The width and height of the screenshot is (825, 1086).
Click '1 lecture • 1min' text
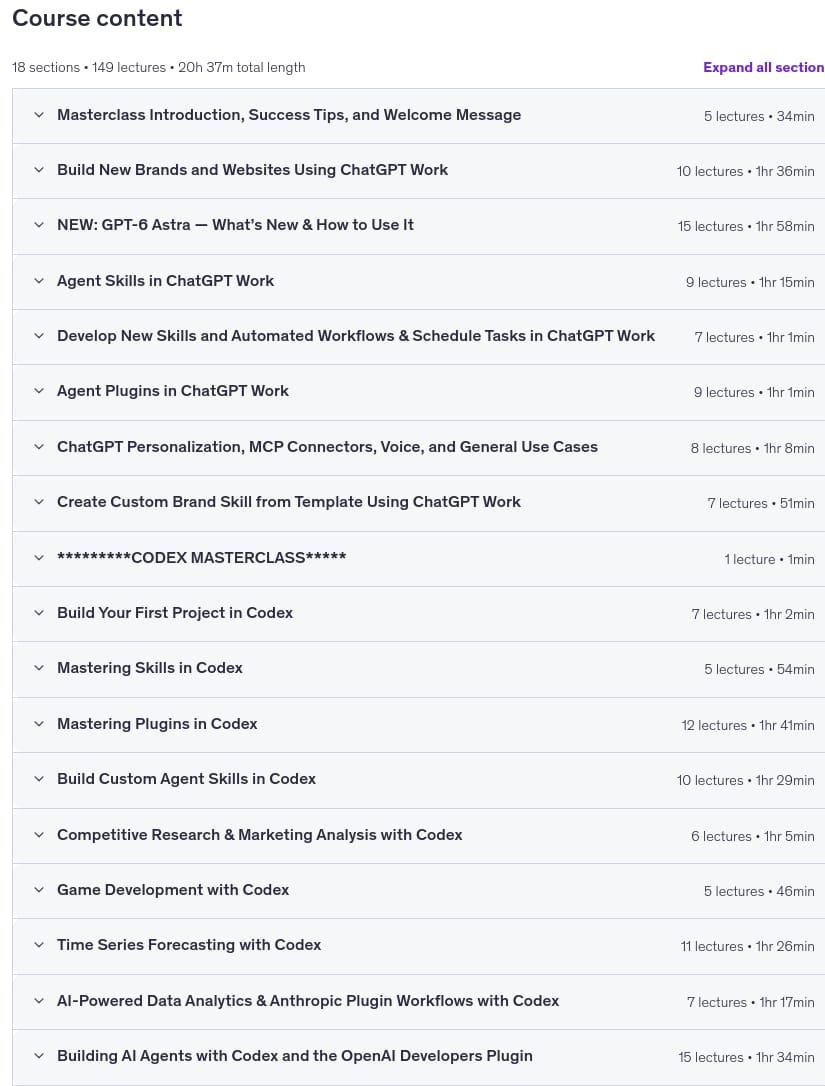click(770, 559)
